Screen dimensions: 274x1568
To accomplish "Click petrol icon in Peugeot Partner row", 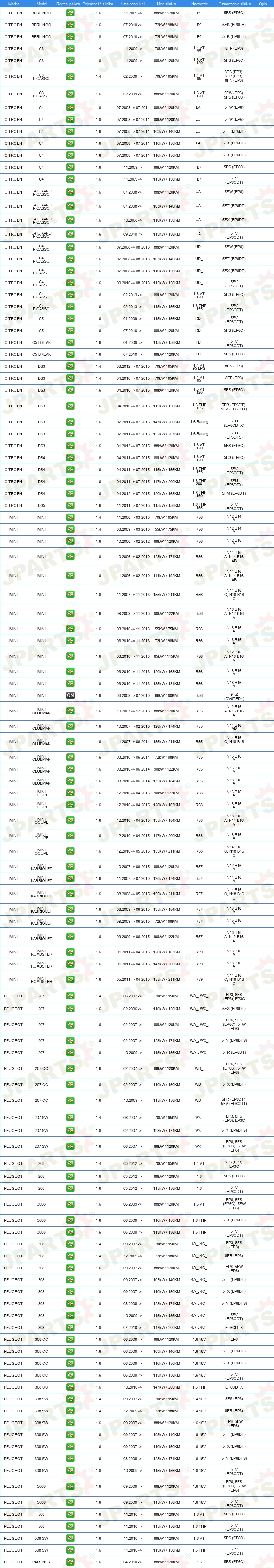I will point(71,1562).
